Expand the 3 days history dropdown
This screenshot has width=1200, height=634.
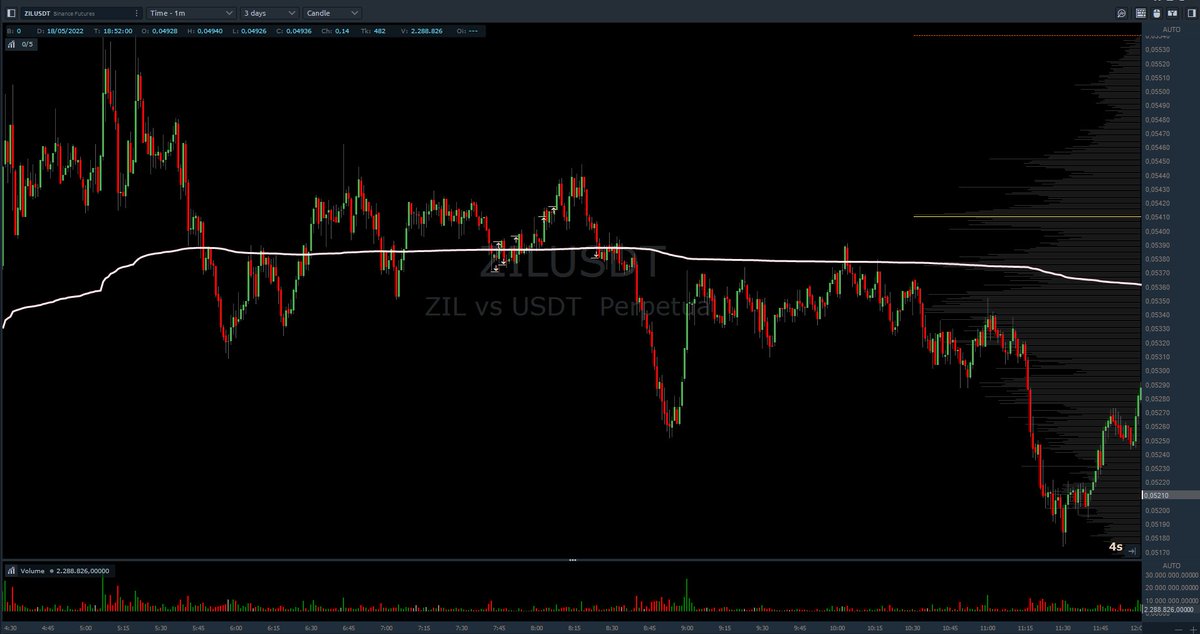coord(267,13)
